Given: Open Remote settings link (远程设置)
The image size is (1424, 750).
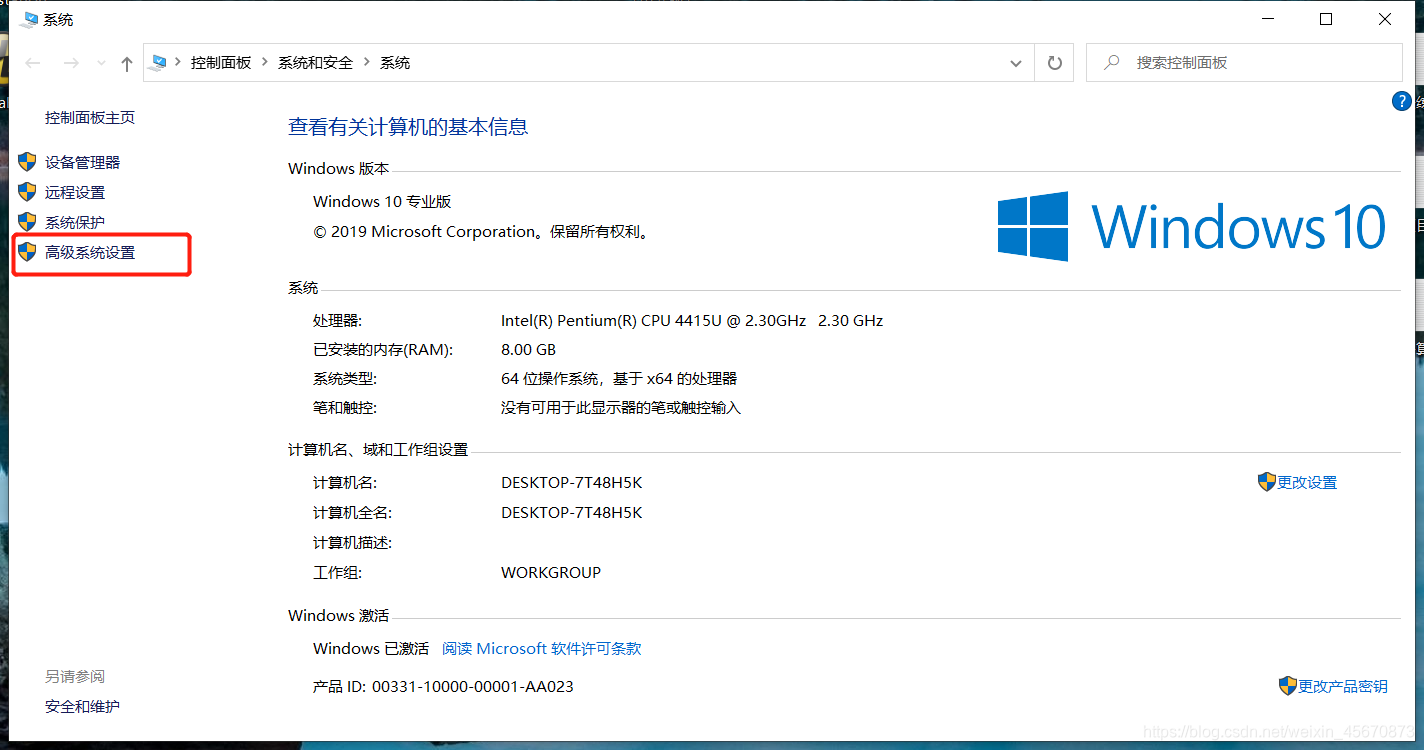Looking at the screenshot, I should (x=75, y=192).
